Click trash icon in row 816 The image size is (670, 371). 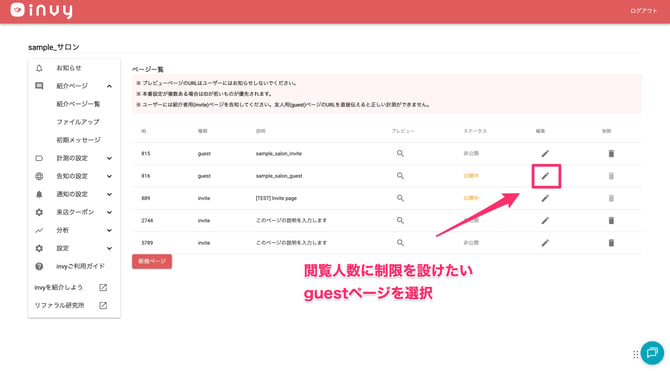(x=611, y=176)
